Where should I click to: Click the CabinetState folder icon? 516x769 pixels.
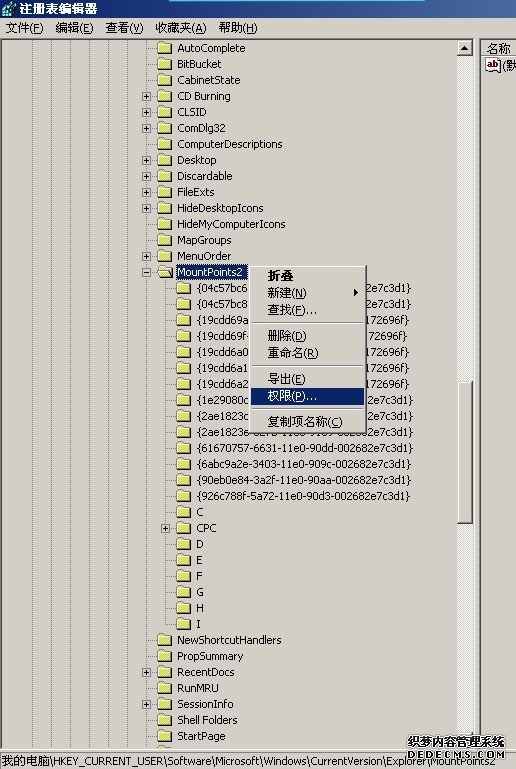pos(164,80)
